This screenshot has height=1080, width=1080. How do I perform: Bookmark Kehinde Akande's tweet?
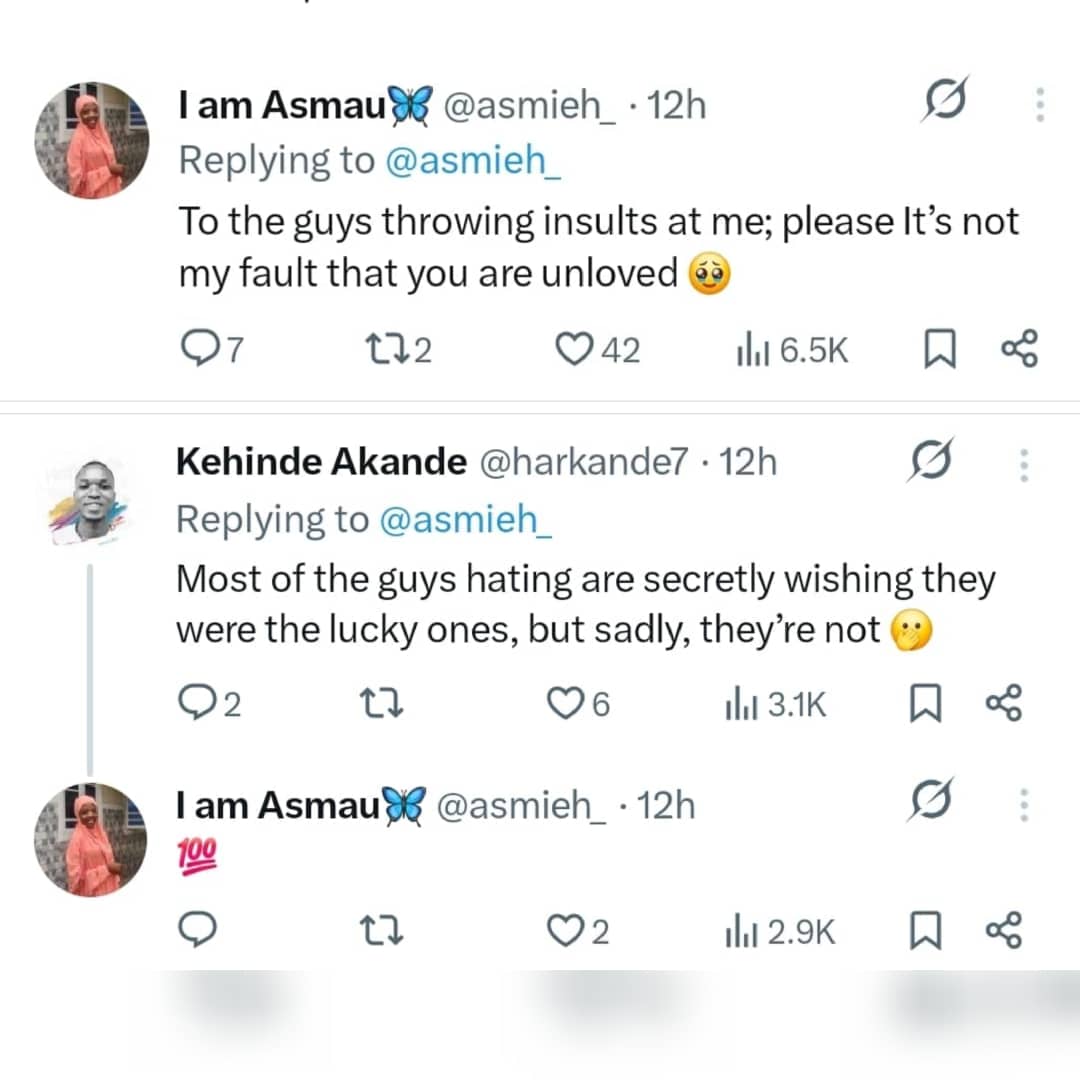pyautogui.click(x=925, y=703)
